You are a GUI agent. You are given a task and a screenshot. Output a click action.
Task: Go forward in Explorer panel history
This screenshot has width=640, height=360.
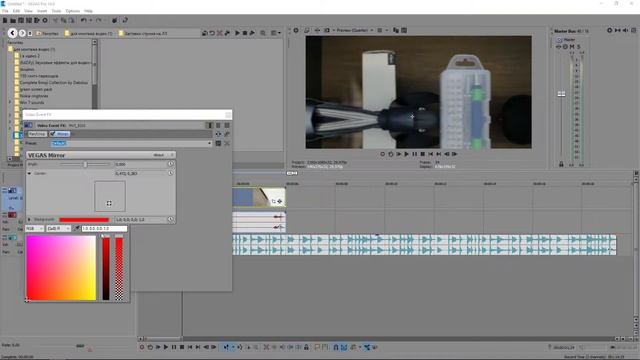(x=22, y=33)
